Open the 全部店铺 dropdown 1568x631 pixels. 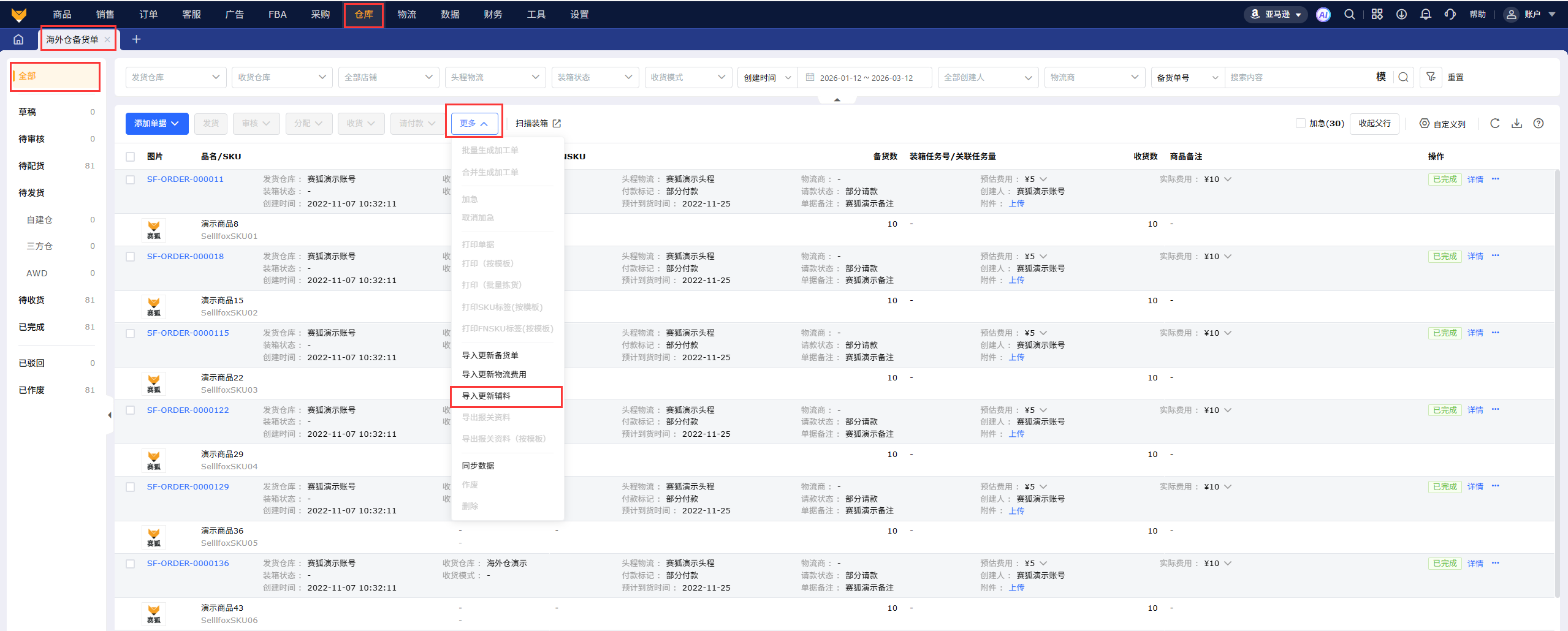[388, 77]
